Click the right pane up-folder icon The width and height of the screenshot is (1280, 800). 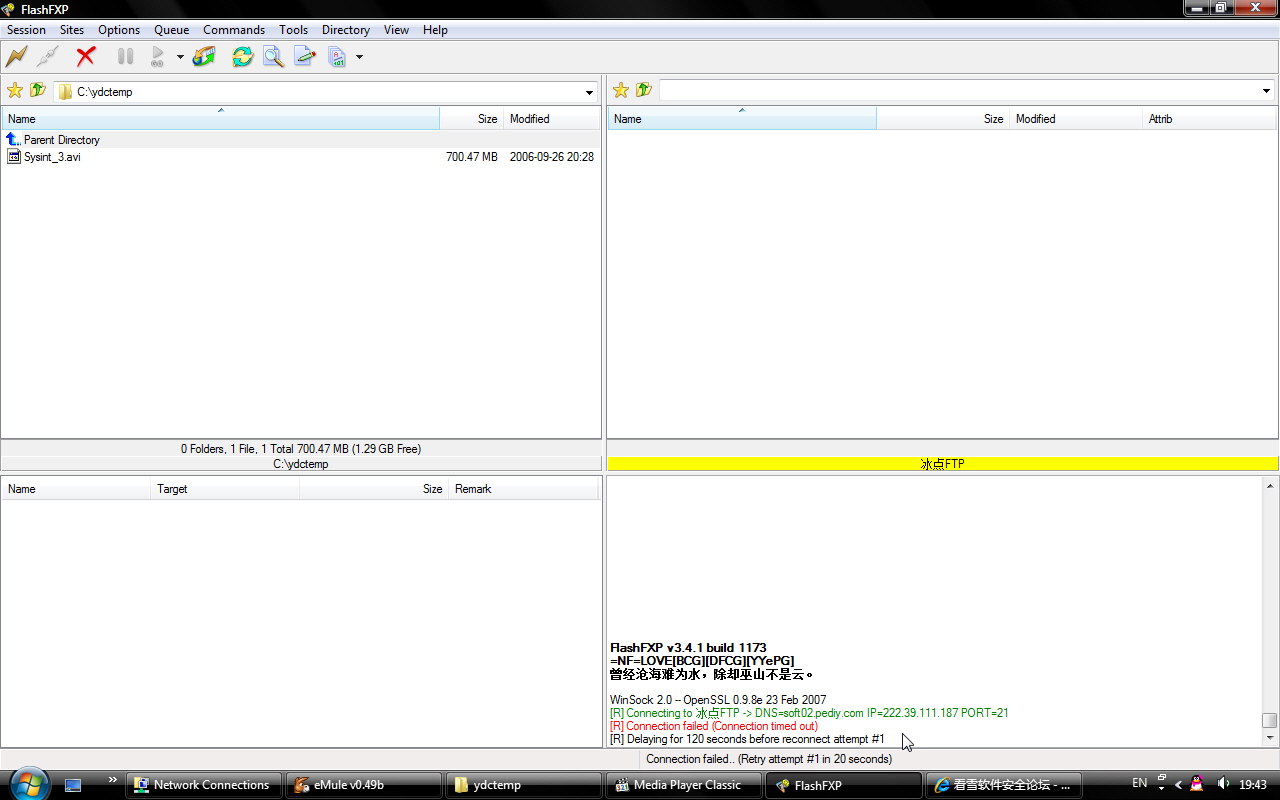pyautogui.click(x=644, y=91)
